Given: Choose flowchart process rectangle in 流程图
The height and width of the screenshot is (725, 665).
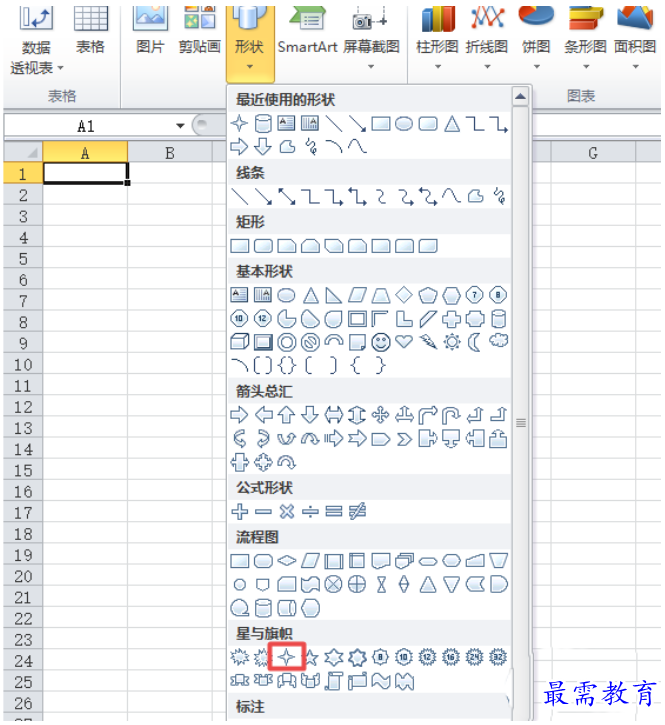Looking at the screenshot, I should click(x=240, y=561).
